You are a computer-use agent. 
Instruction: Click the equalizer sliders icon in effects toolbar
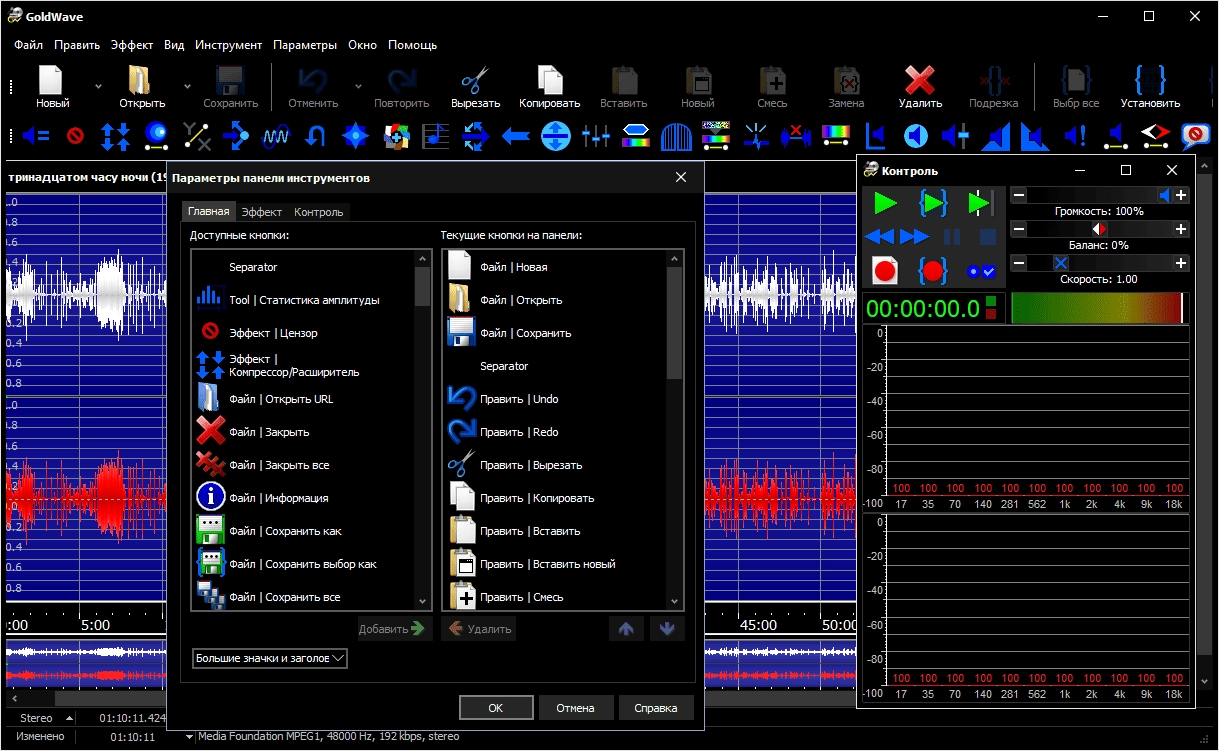pos(595,135)
